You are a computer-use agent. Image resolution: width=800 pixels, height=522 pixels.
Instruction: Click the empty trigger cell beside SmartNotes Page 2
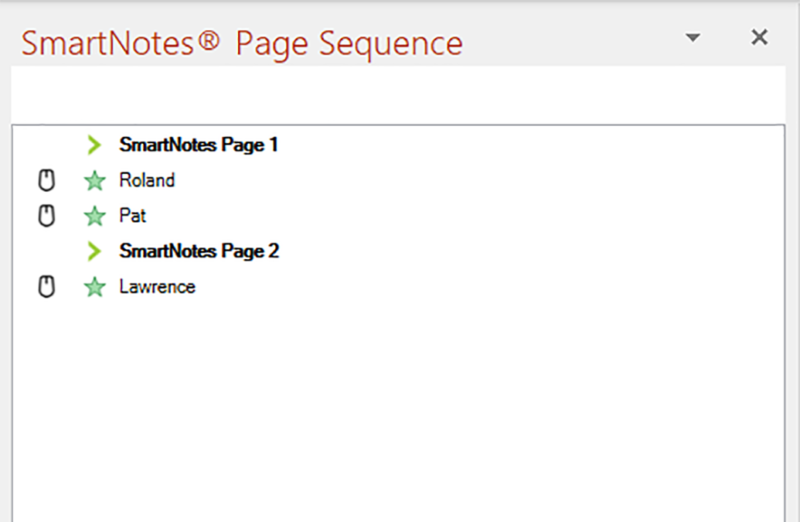pos(45,251)
